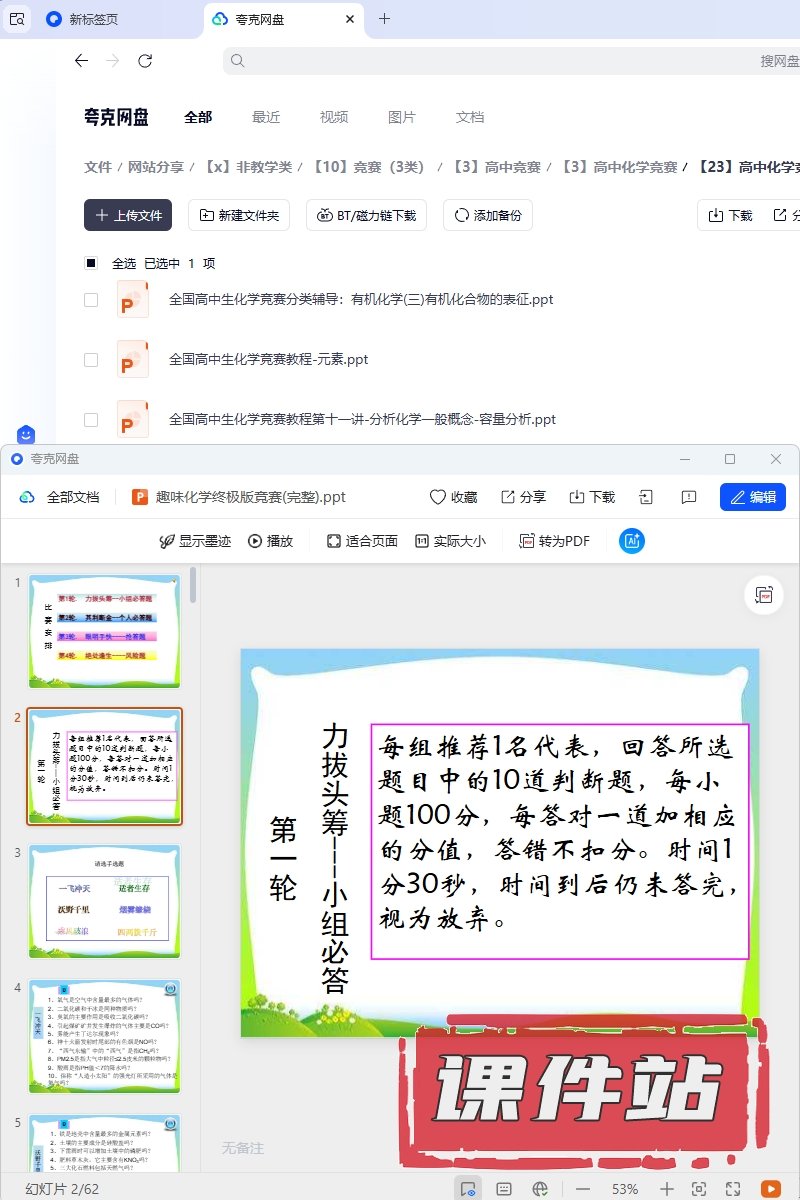Click the fullscreen icon in status bar
Image resolution: width=800 pixels, height=1200 pixels.
733,1189
